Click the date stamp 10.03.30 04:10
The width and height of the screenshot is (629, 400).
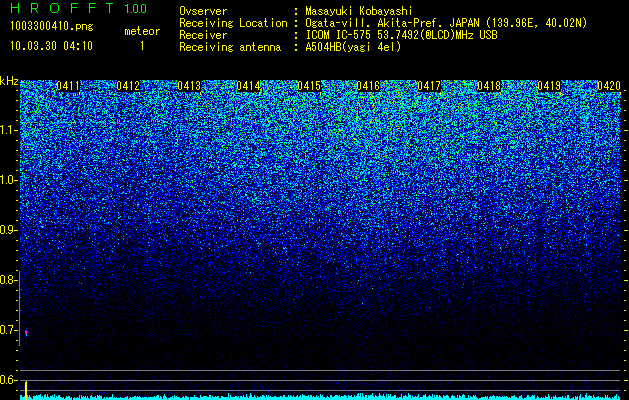point(51,46)
